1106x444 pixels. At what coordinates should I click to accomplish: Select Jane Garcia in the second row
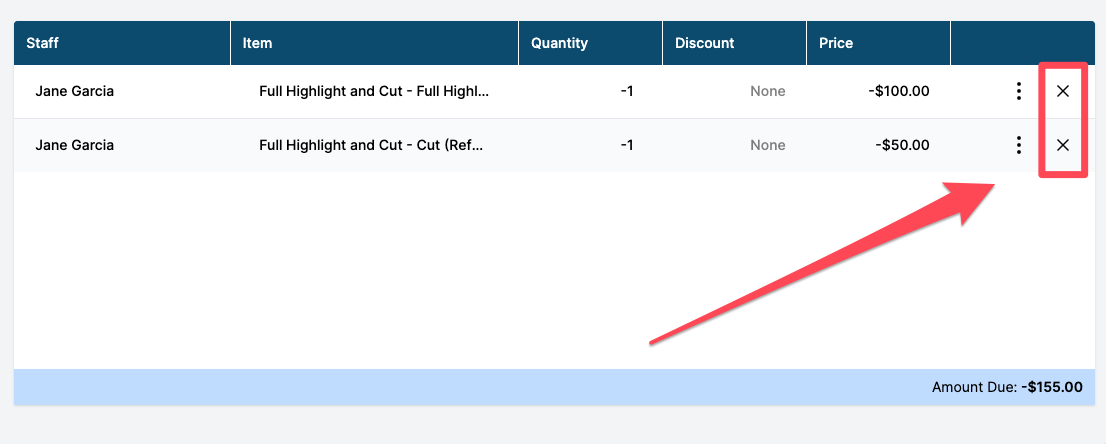tap(74, 145)
